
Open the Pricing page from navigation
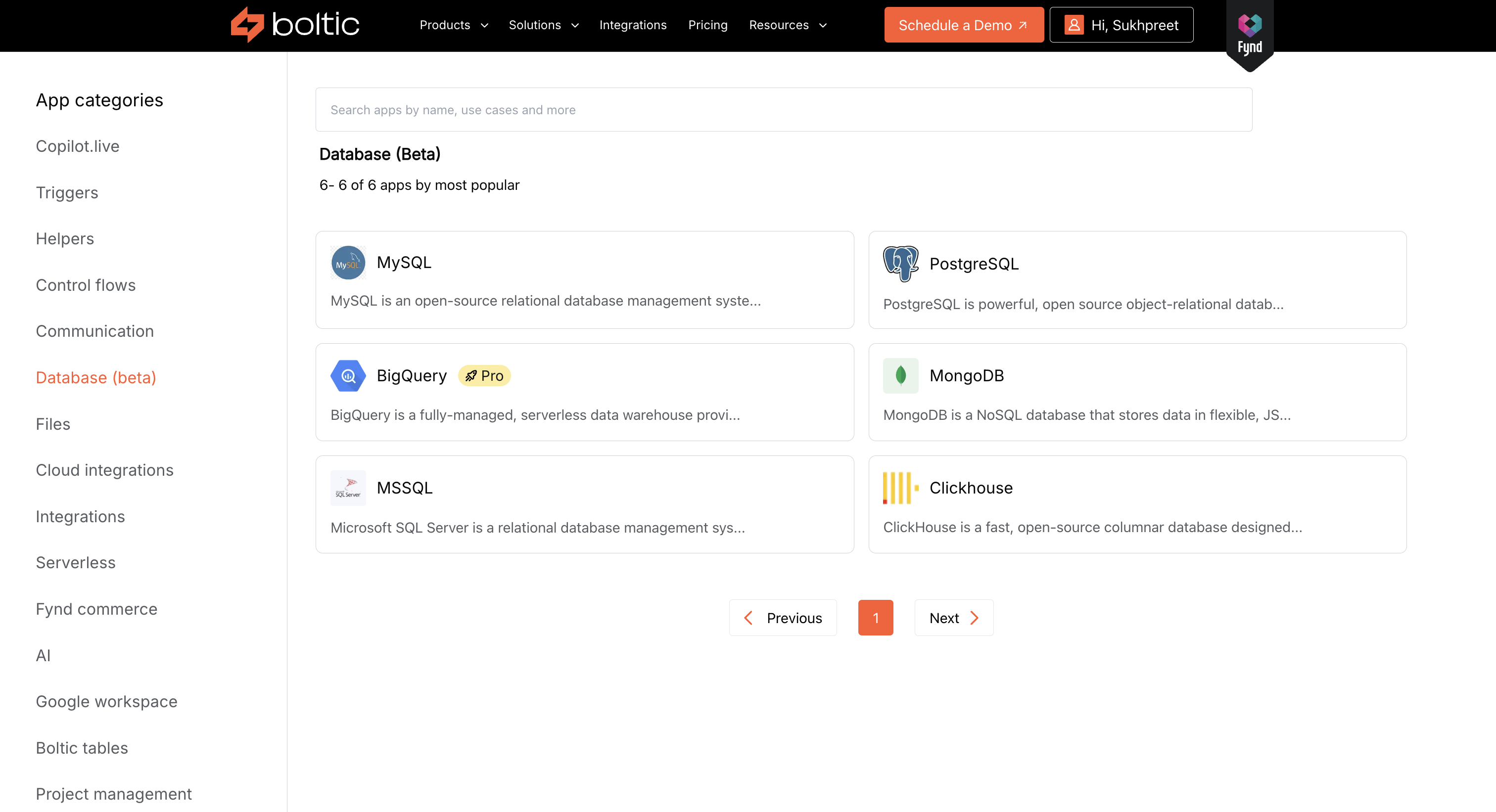tap(707, 25)
